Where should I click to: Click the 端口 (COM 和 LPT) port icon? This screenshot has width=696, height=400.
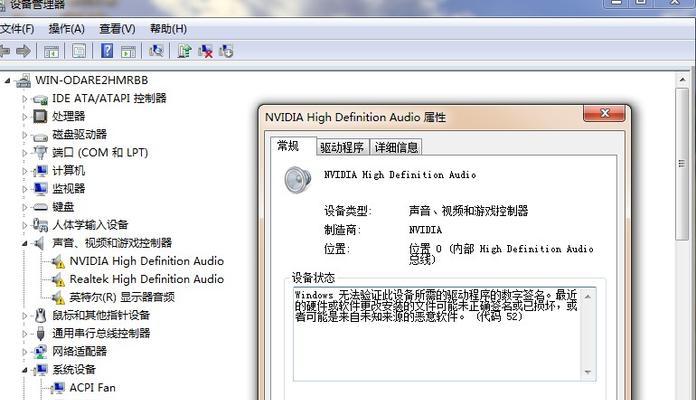(40, 153)
